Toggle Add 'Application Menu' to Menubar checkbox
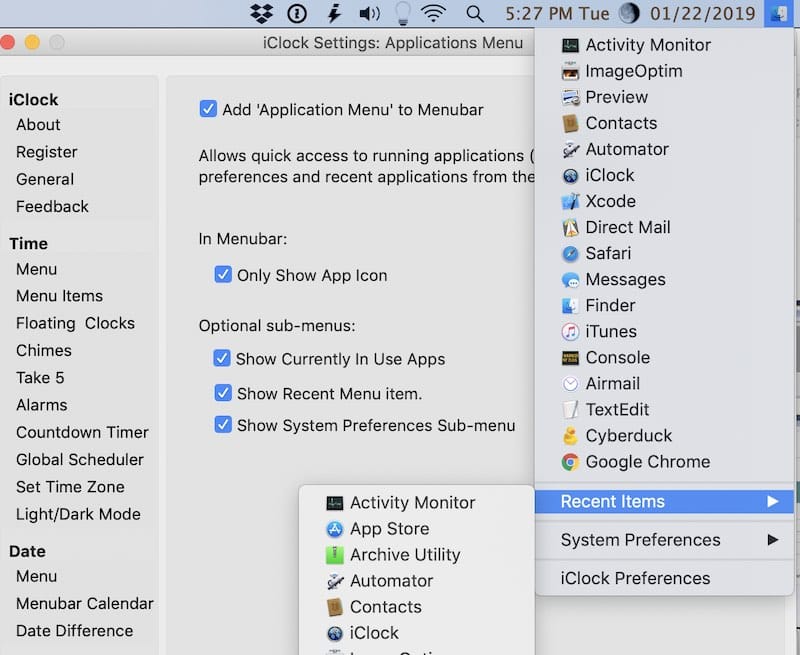The width and height of the screenshot is (800, 655). click(x=208, y=109)
